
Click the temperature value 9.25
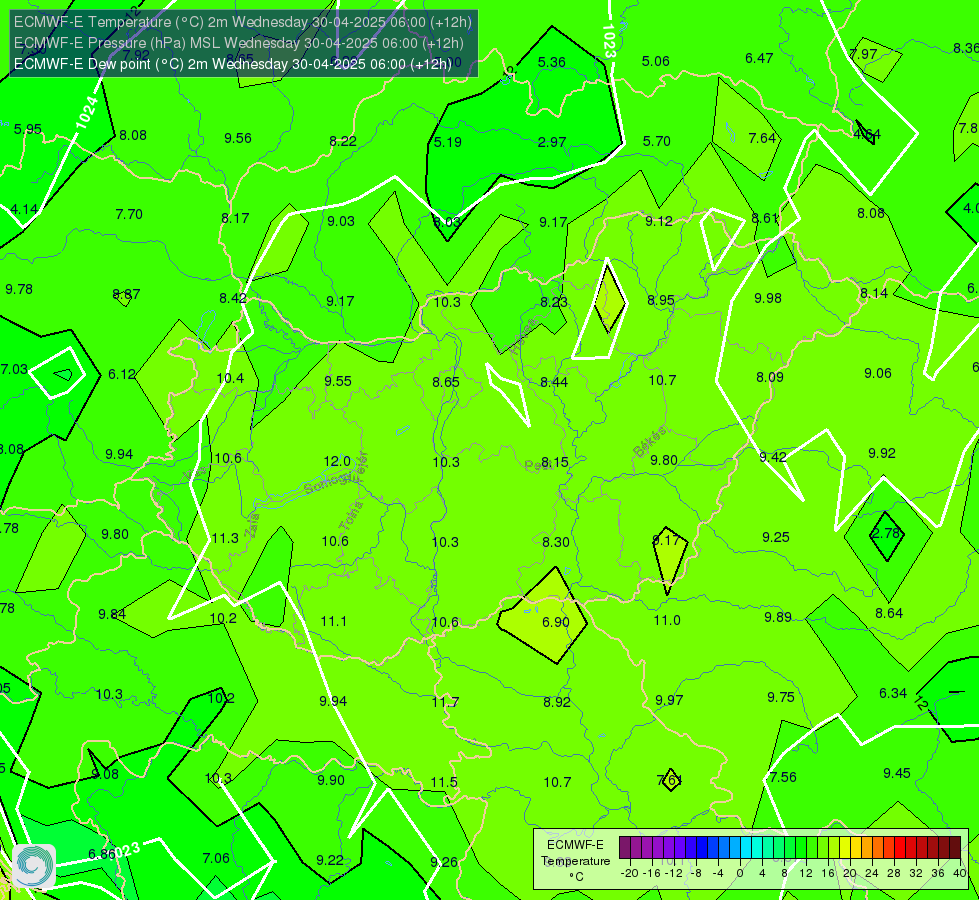[x=775, y=537]
